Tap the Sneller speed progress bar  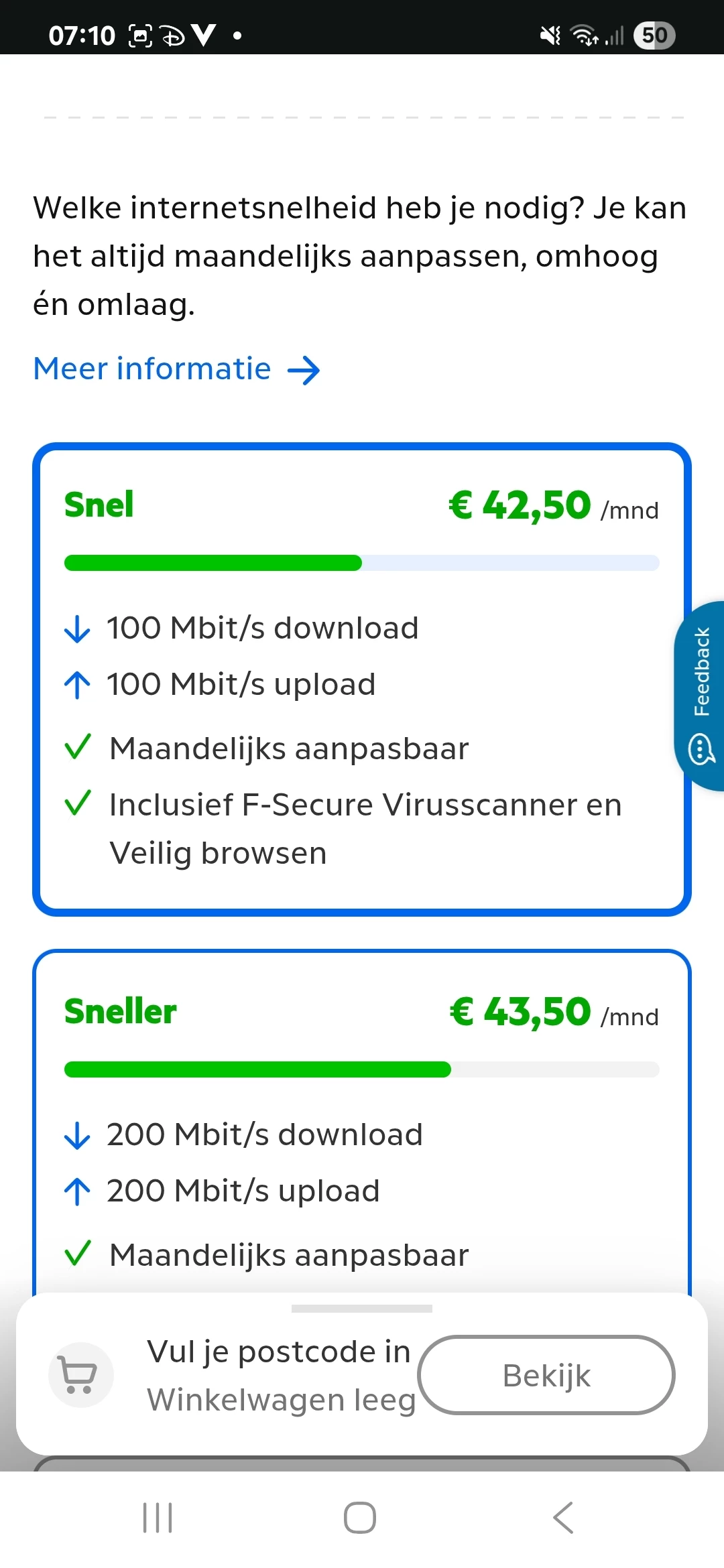(362, 1069)
